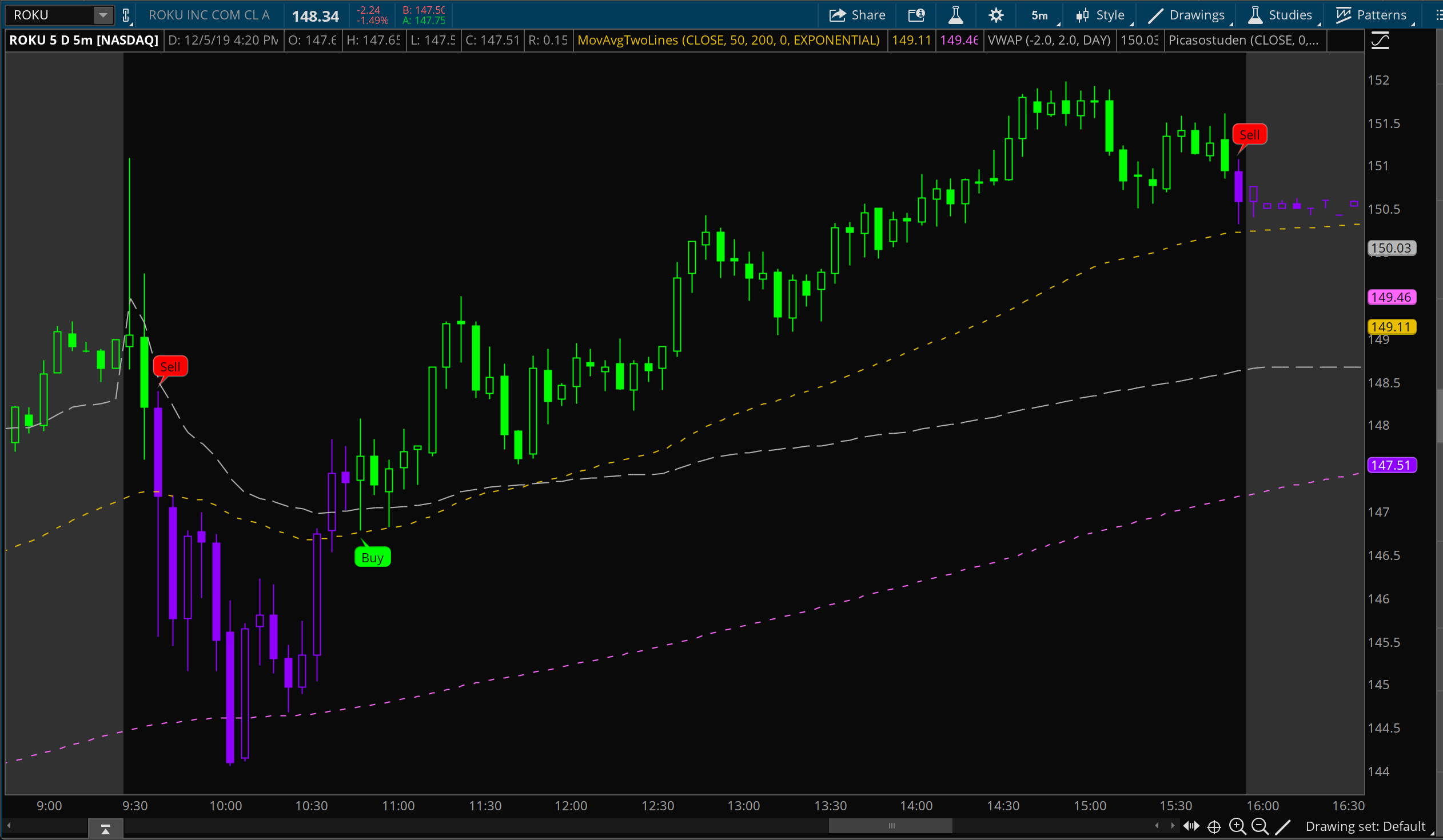The height and width of the screenshot is (840, 1443).
Task: Click the flask Edit Studies icon
Action: 956,15
